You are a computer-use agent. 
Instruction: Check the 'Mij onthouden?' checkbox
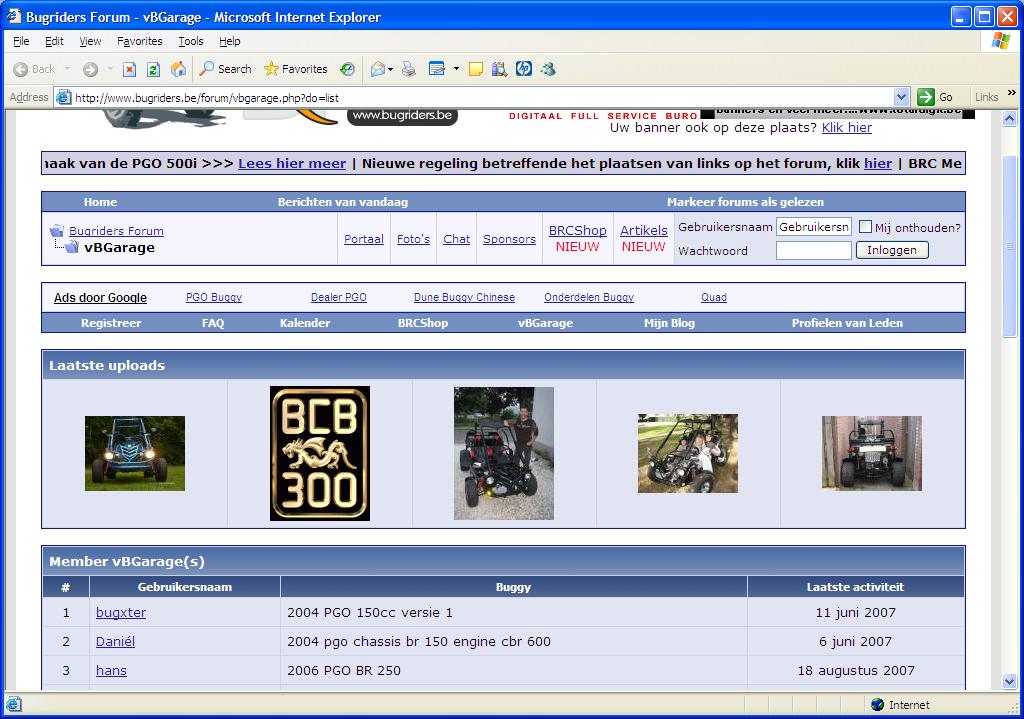click(865, 227)
